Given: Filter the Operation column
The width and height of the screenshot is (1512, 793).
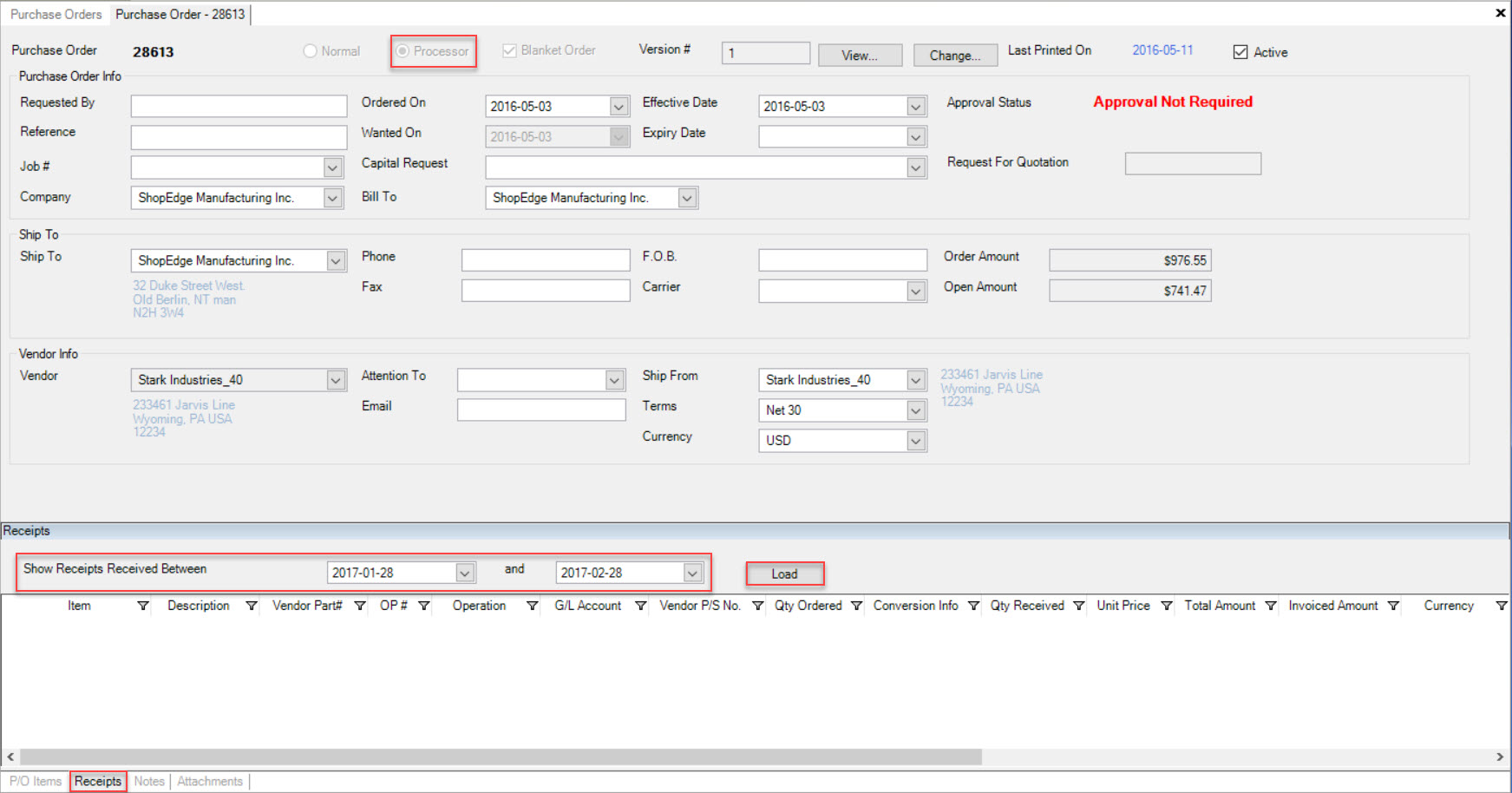Looking at the screenshot, I should pyautogui.click(x=533, y=606).
